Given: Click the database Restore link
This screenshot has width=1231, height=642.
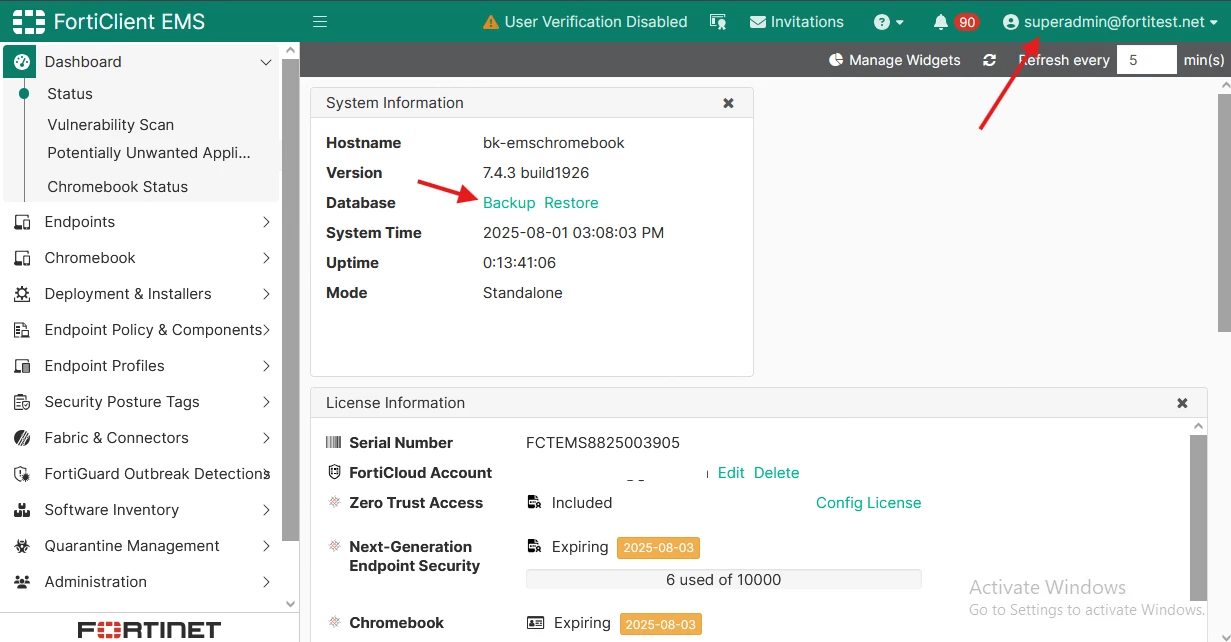Looking at the screenshot, I should click(571, 203).
